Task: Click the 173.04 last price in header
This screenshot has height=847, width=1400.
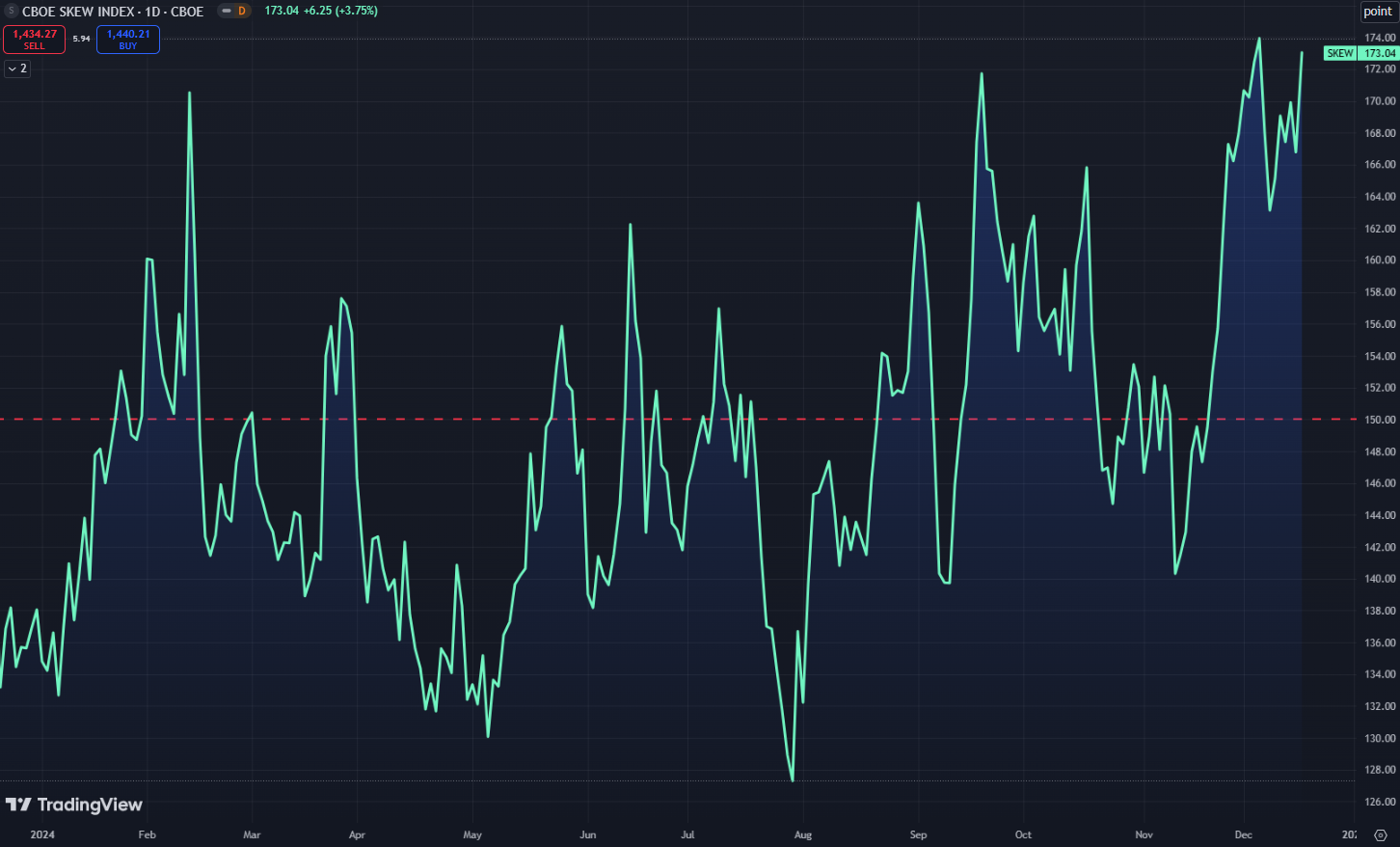Action: tap(282, 12)
